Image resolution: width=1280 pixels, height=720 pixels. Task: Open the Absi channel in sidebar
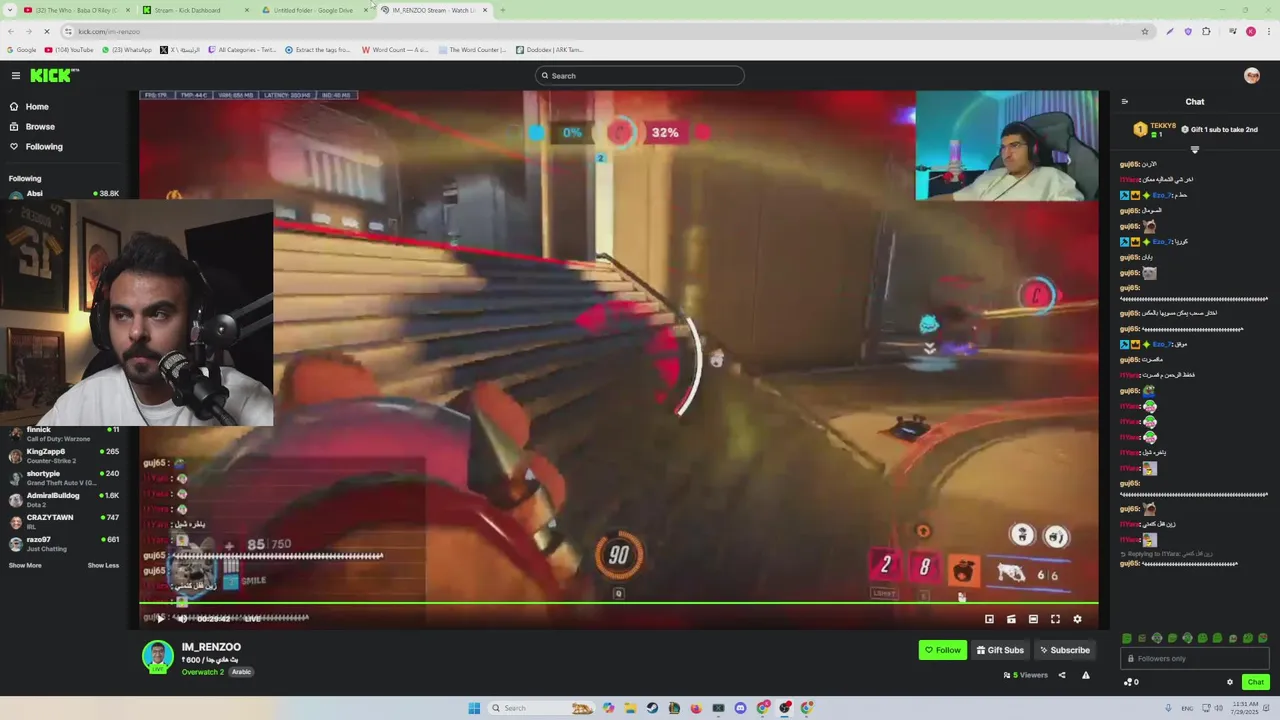coord(64,194)
